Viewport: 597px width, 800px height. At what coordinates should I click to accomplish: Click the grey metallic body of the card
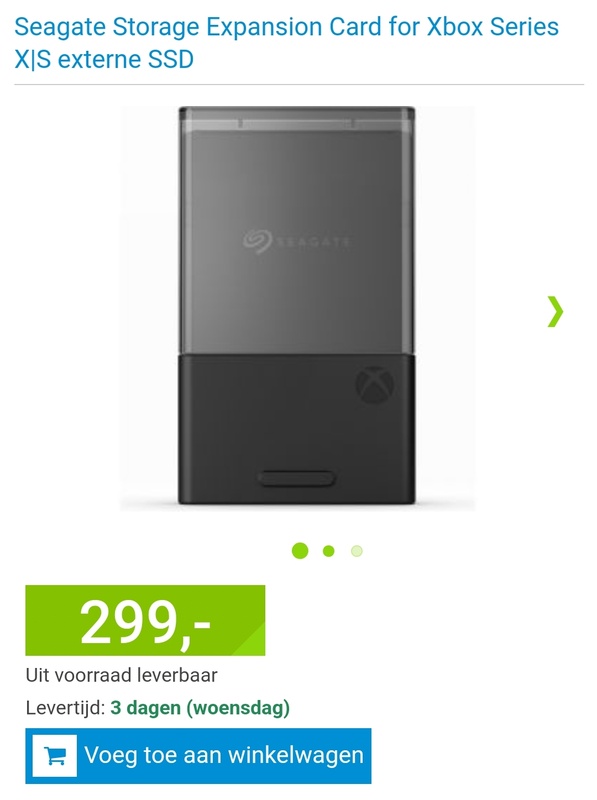pos(296,240)
